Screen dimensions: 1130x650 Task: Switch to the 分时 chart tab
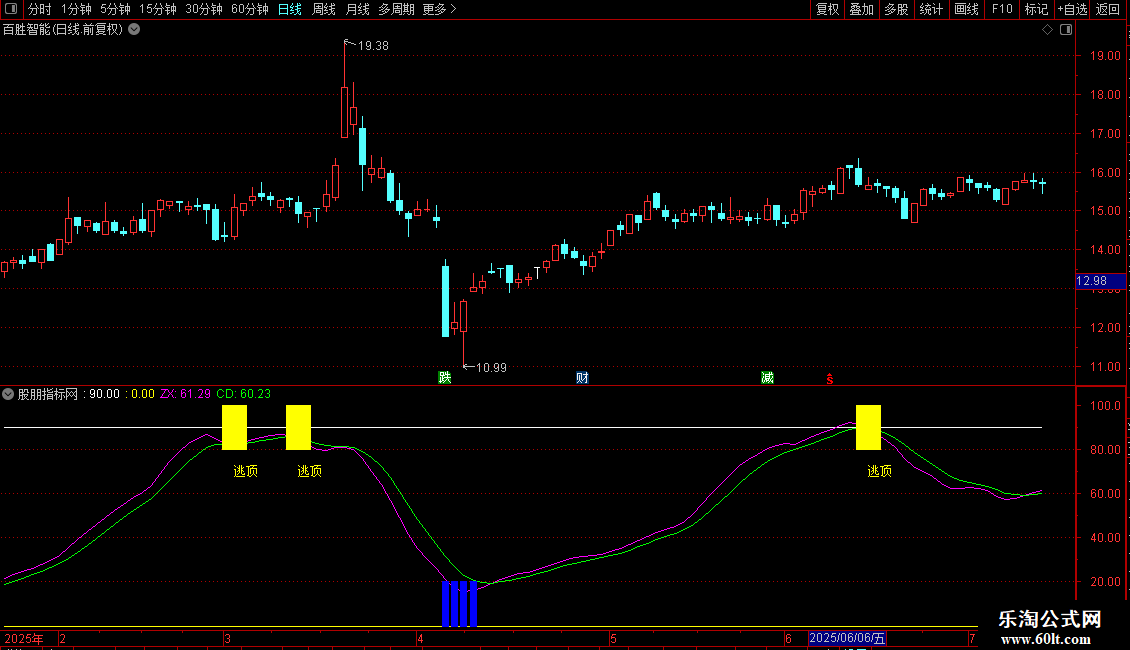click(40, 9)
